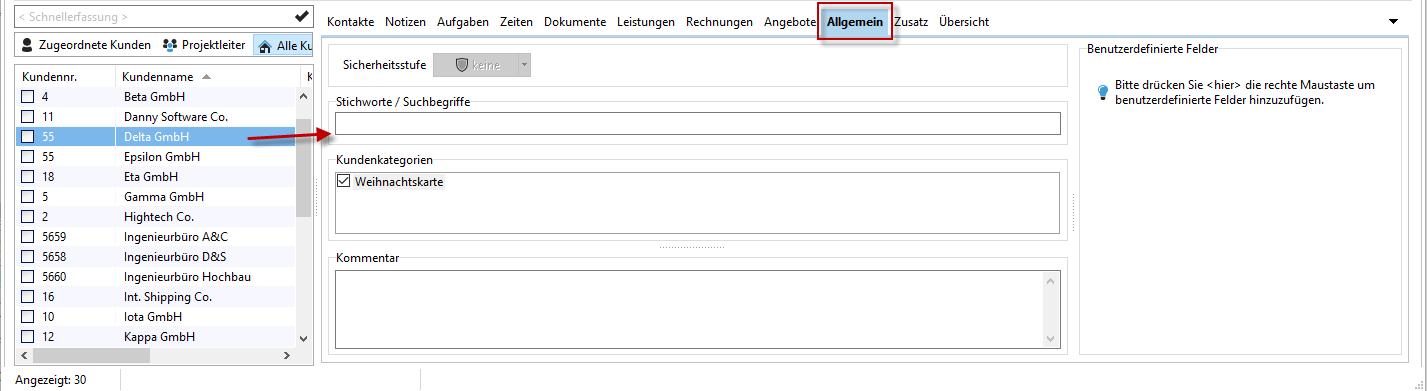Tick the checkbox for Beta GmbH
The height and width of the screenshot is (391, 1427).
tap(28, 97)
